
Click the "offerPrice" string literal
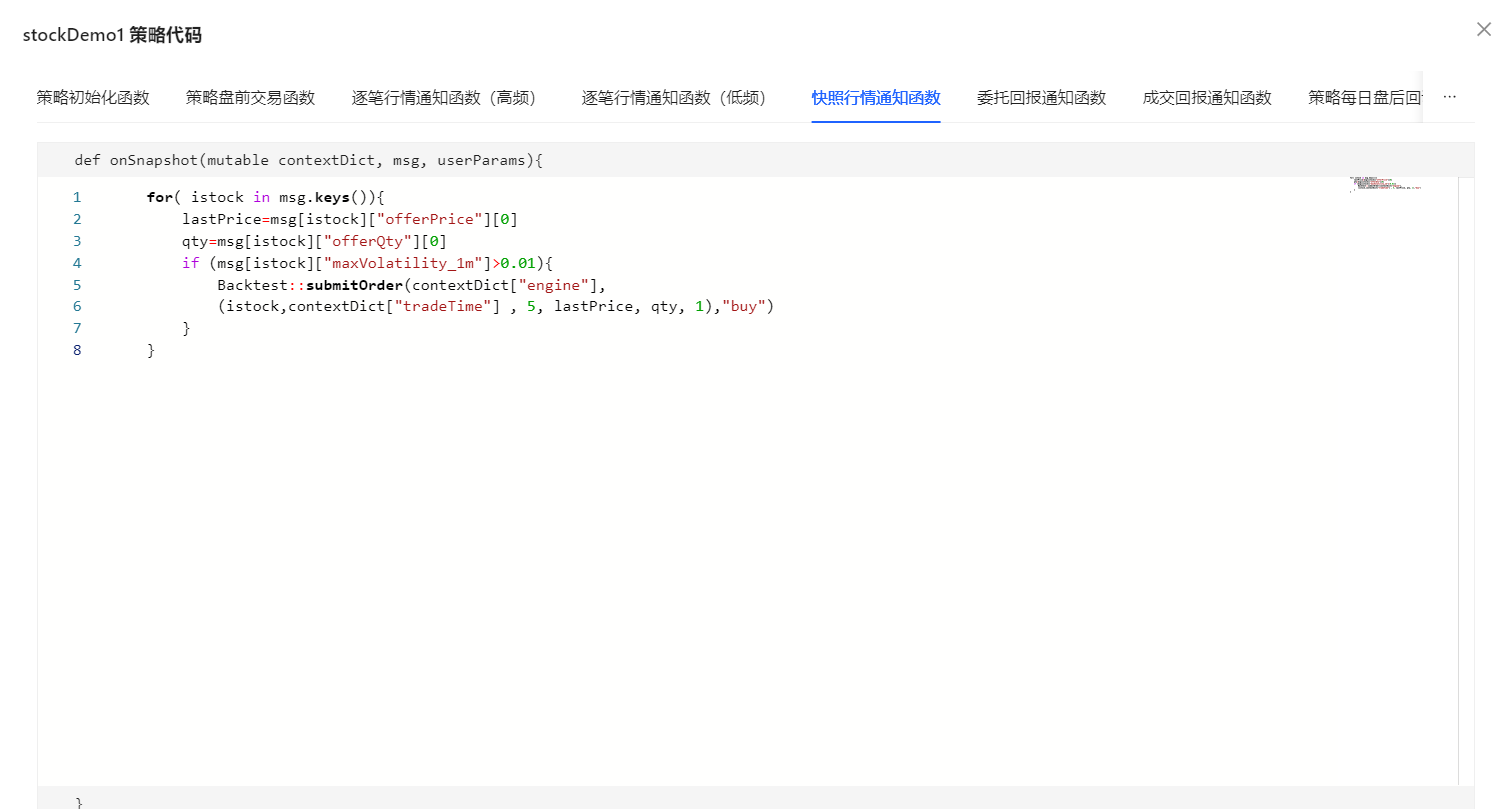pyautogui.click(x=430, y=219)
